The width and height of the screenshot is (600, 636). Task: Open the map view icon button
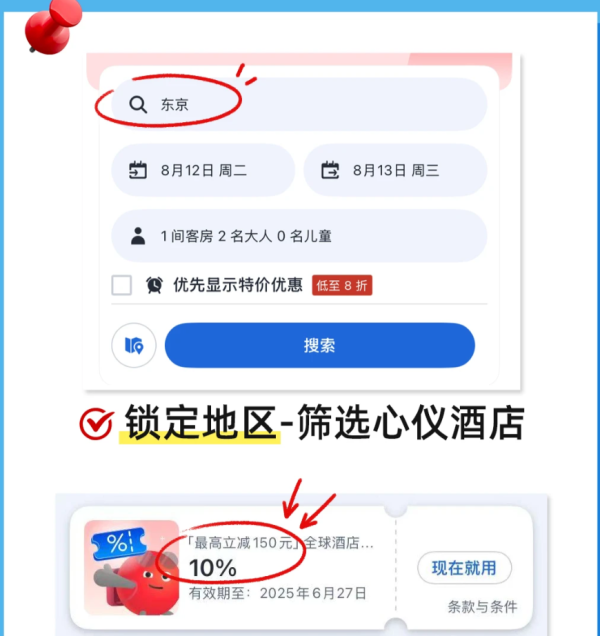coord(134,345)
